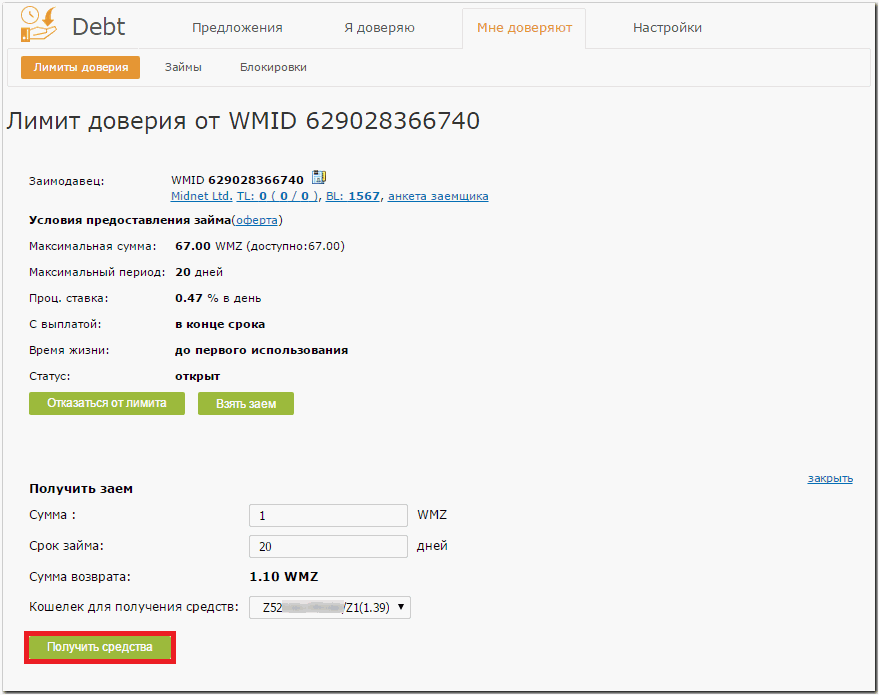Open the Настройки tab
Screen dimensions: 879x695
[x=667, y=27]
